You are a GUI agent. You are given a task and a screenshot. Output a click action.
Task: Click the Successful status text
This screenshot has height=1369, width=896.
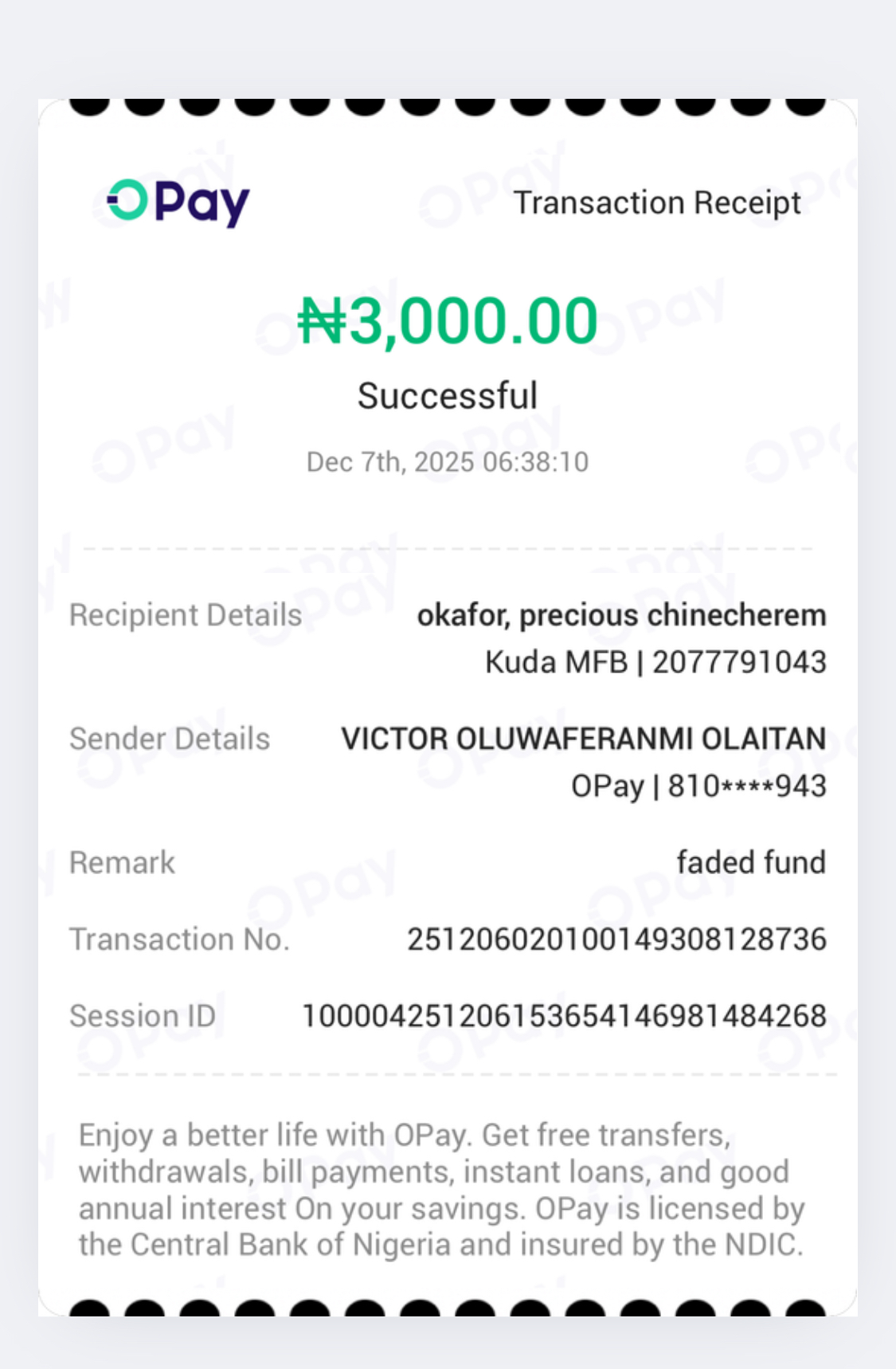point(448,396)
